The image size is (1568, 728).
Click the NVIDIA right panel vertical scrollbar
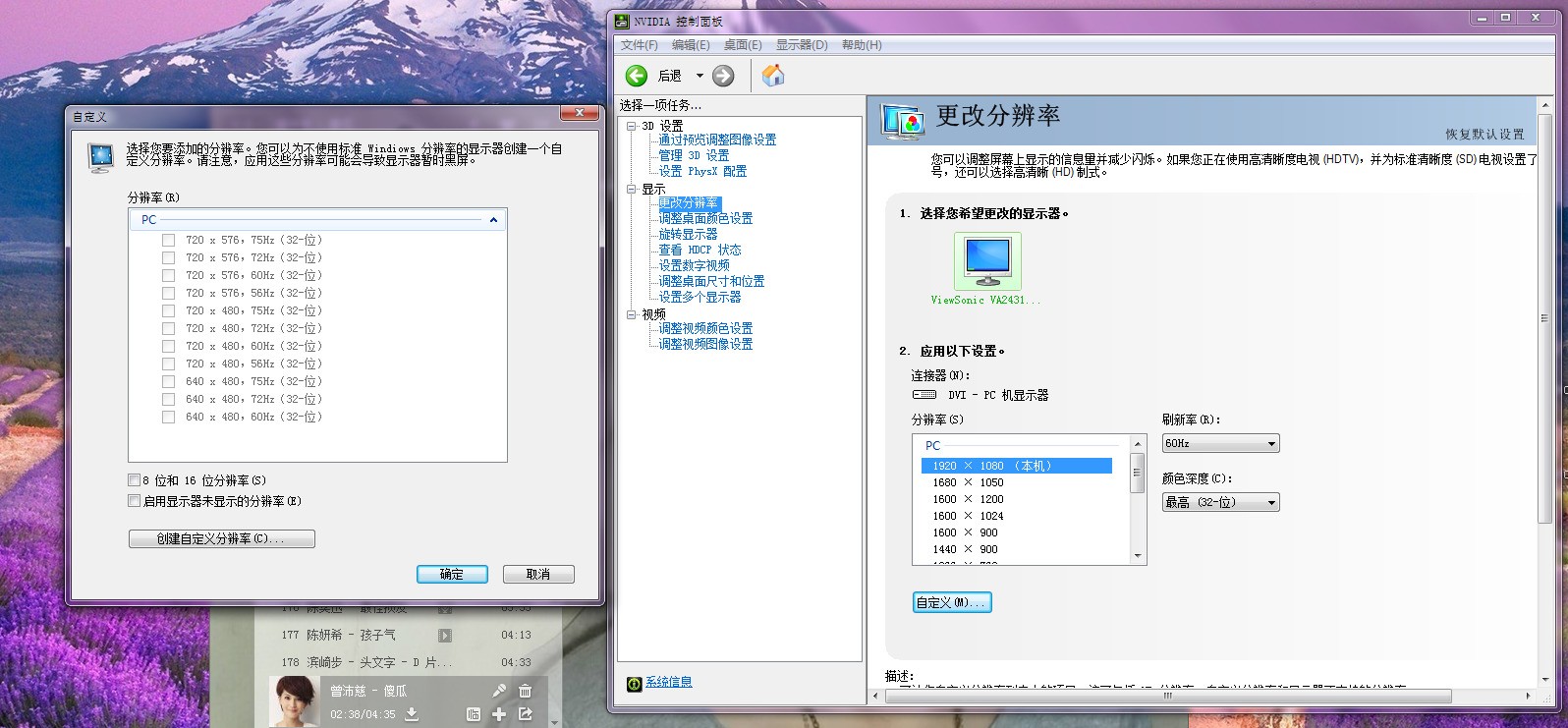click(x=1544, y=318)
